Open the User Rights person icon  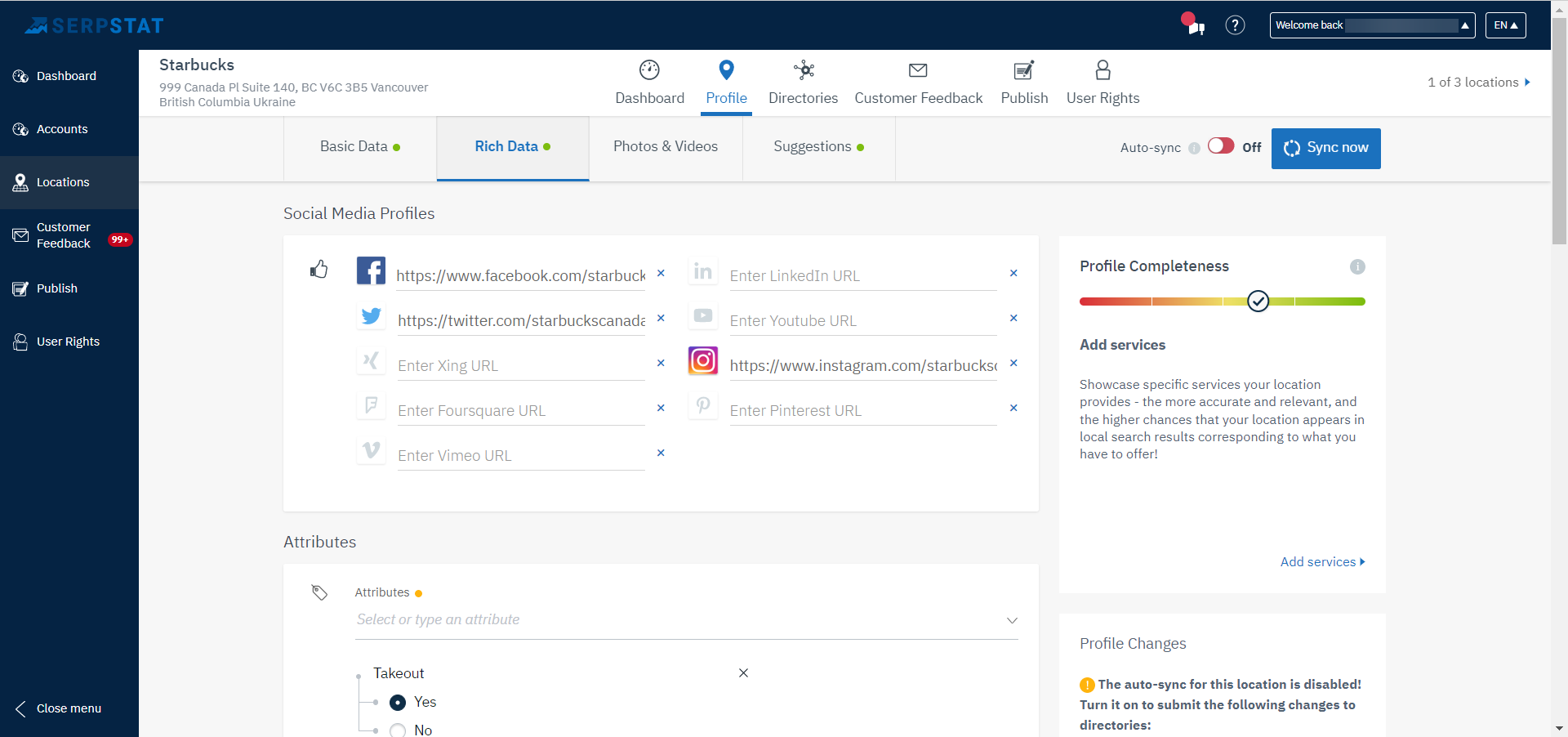[1102, 70]
